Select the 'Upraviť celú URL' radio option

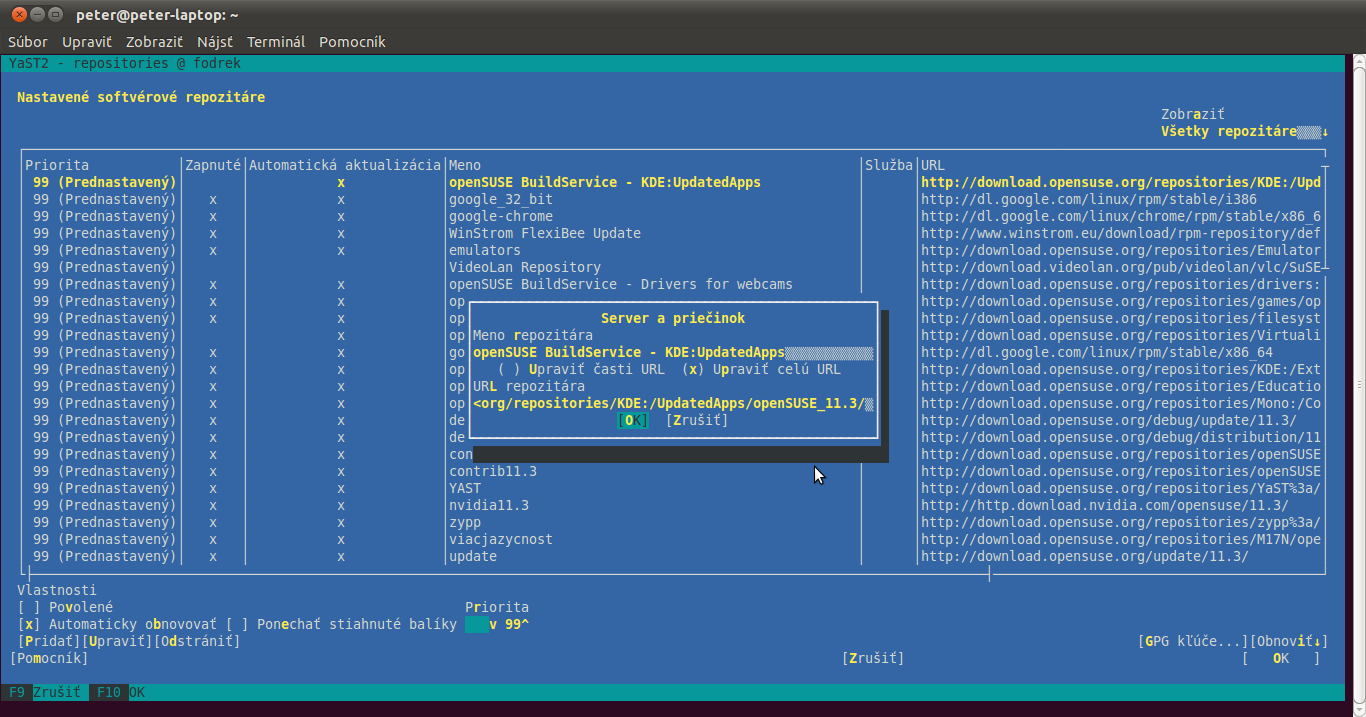[x=761, y=370]
